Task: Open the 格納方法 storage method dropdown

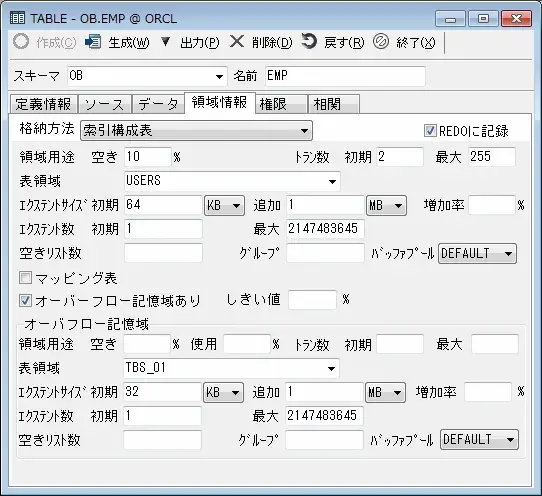Action: coord(196,131)
